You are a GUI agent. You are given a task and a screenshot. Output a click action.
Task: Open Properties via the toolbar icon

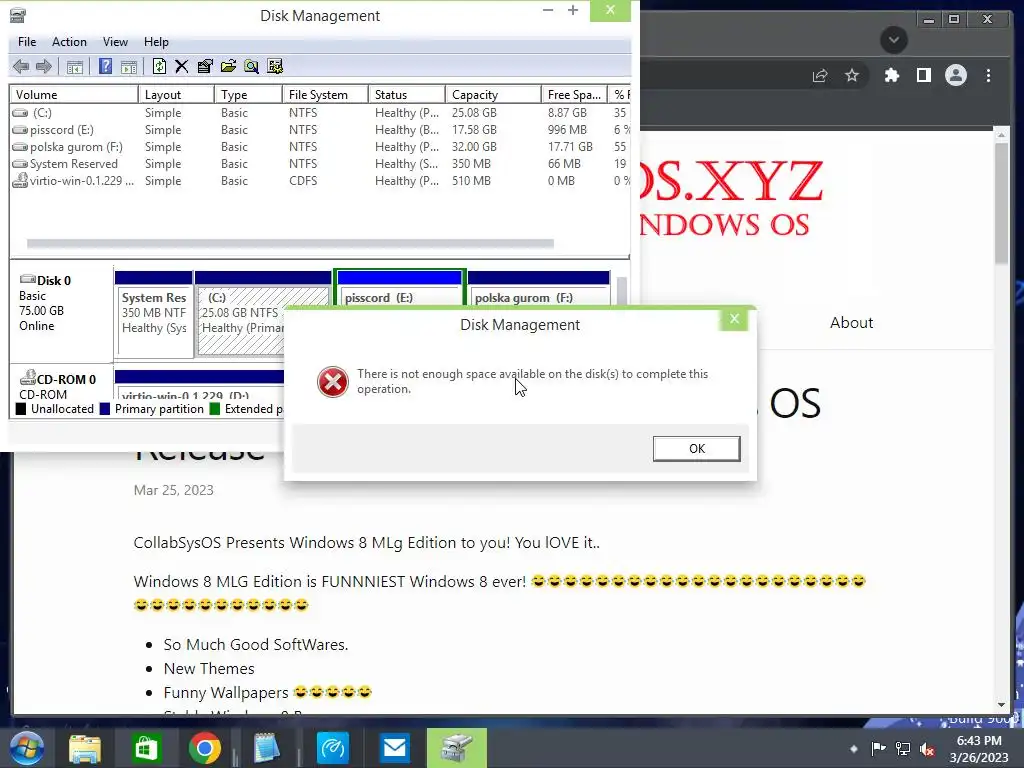[205, 66]
